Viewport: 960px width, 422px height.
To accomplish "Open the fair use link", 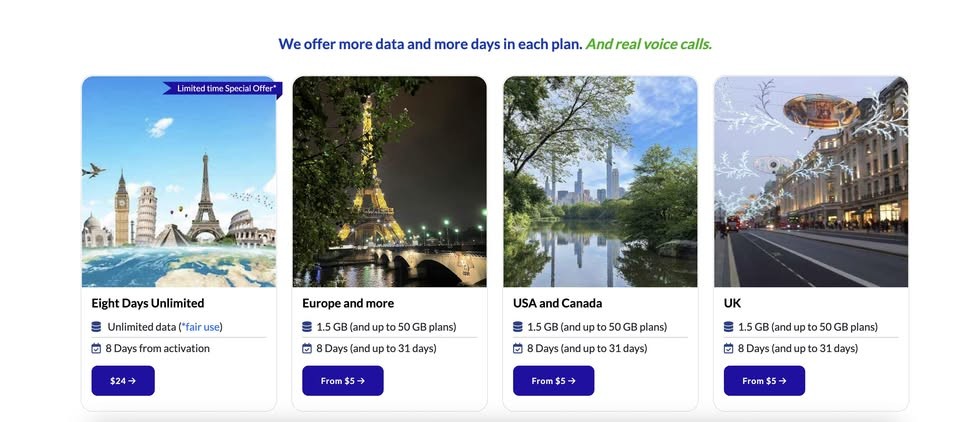I will pos(202,327).
